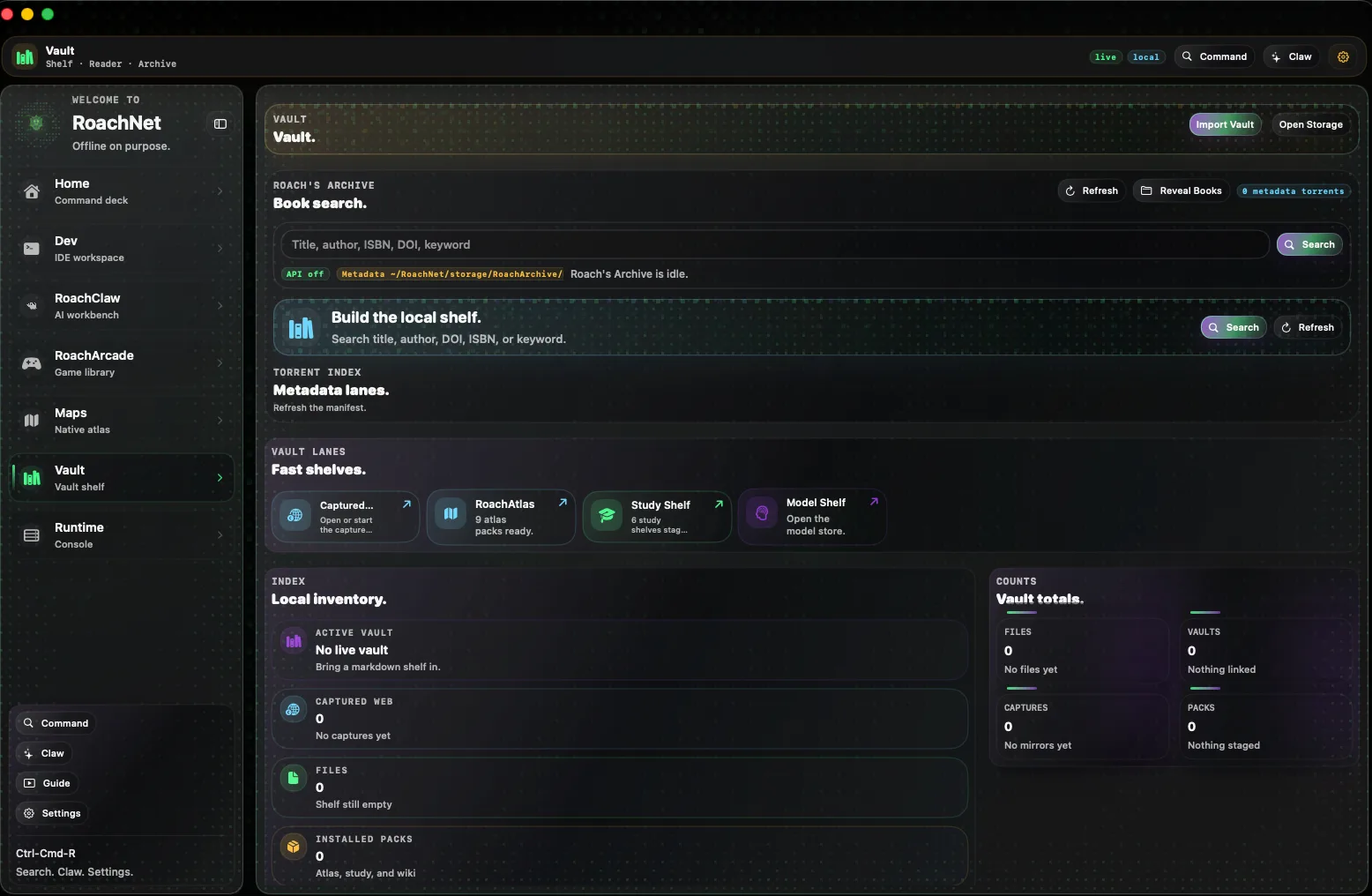Click the VAULTS count tile in Vault totals
Image resolution: width=1372 pixels, height=896 pixels.
pos(1265,650)
